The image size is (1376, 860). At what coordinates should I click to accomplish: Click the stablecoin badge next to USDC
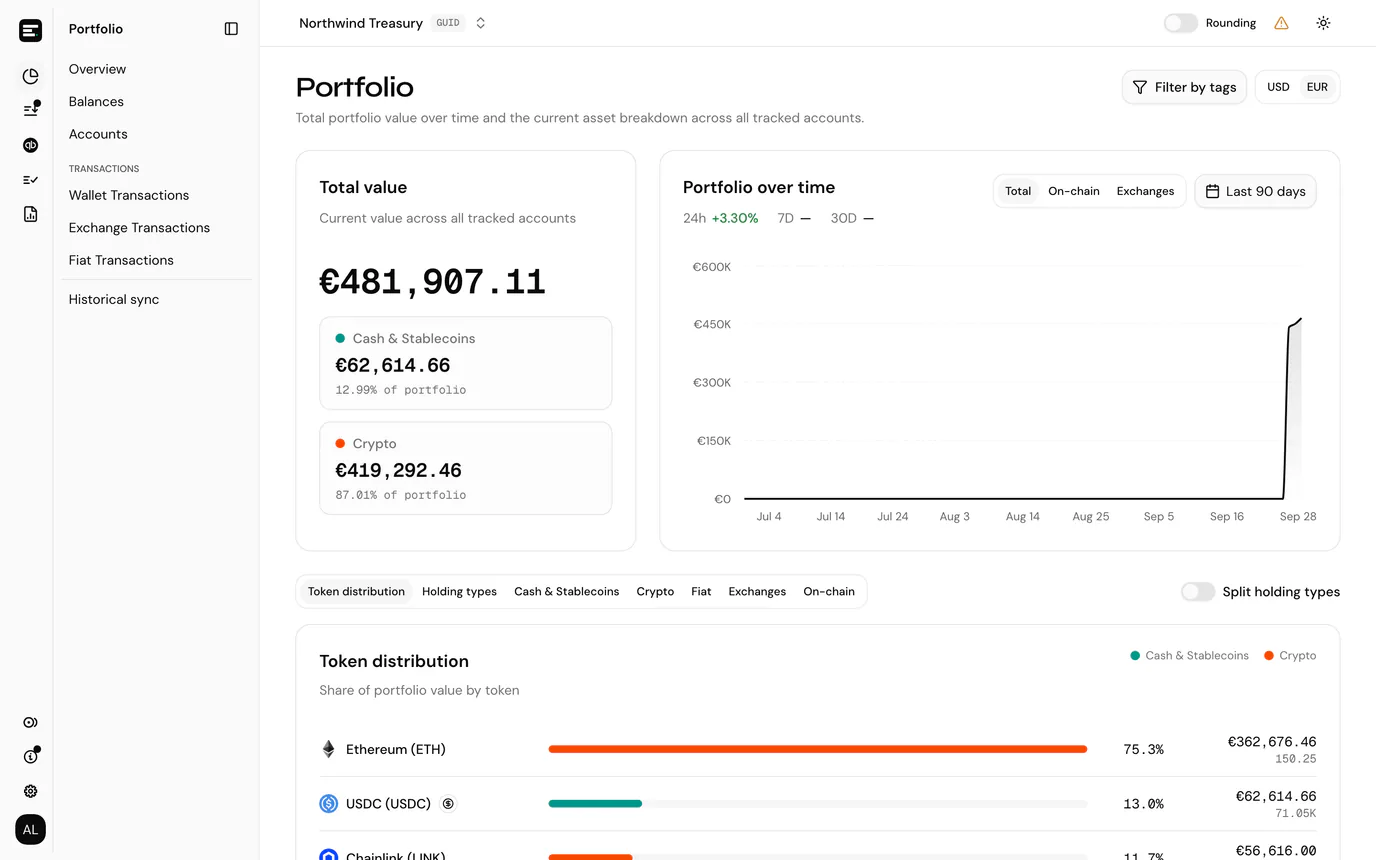(448, 803)
